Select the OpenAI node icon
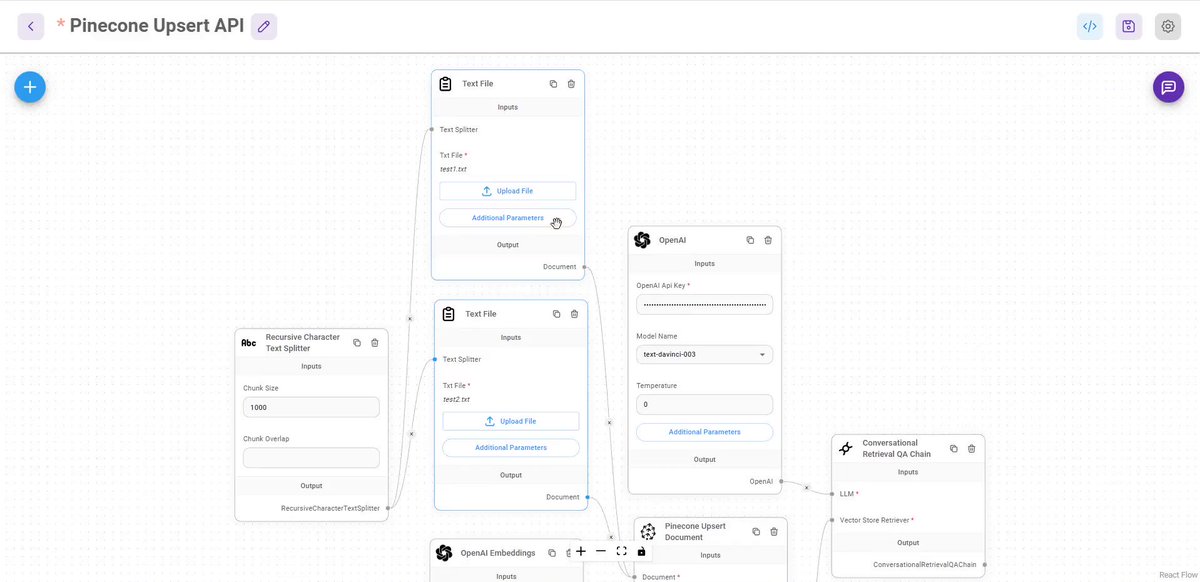1200x582 pixels. point(642,240)
